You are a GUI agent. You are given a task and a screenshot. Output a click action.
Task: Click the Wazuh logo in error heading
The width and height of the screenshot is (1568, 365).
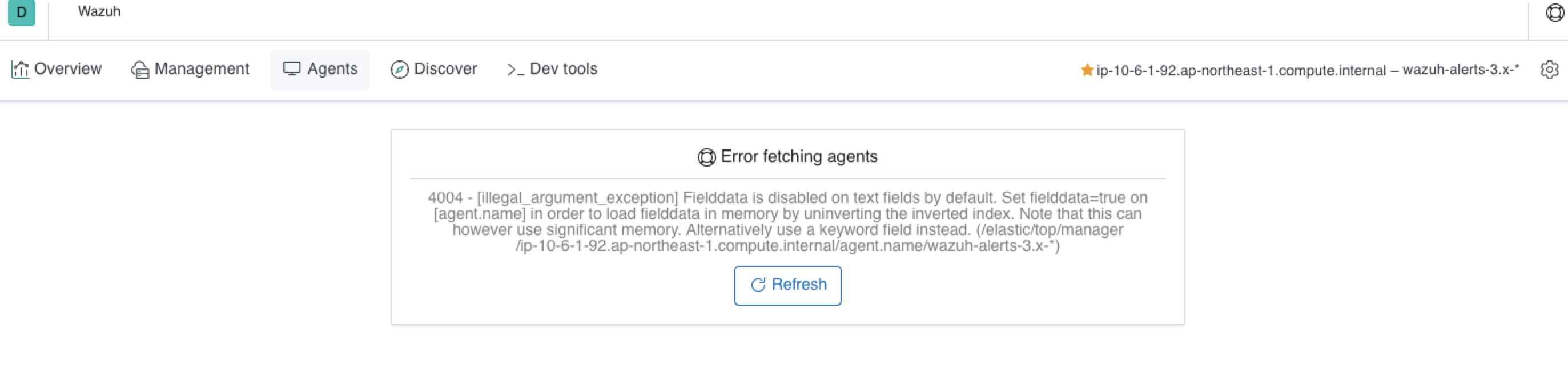706,156
